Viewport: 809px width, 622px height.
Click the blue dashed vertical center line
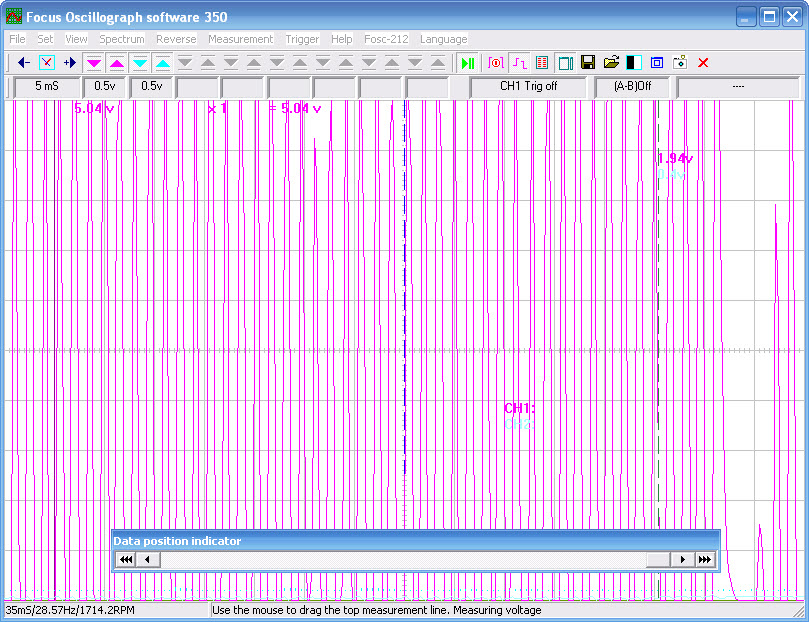(404, 289)
